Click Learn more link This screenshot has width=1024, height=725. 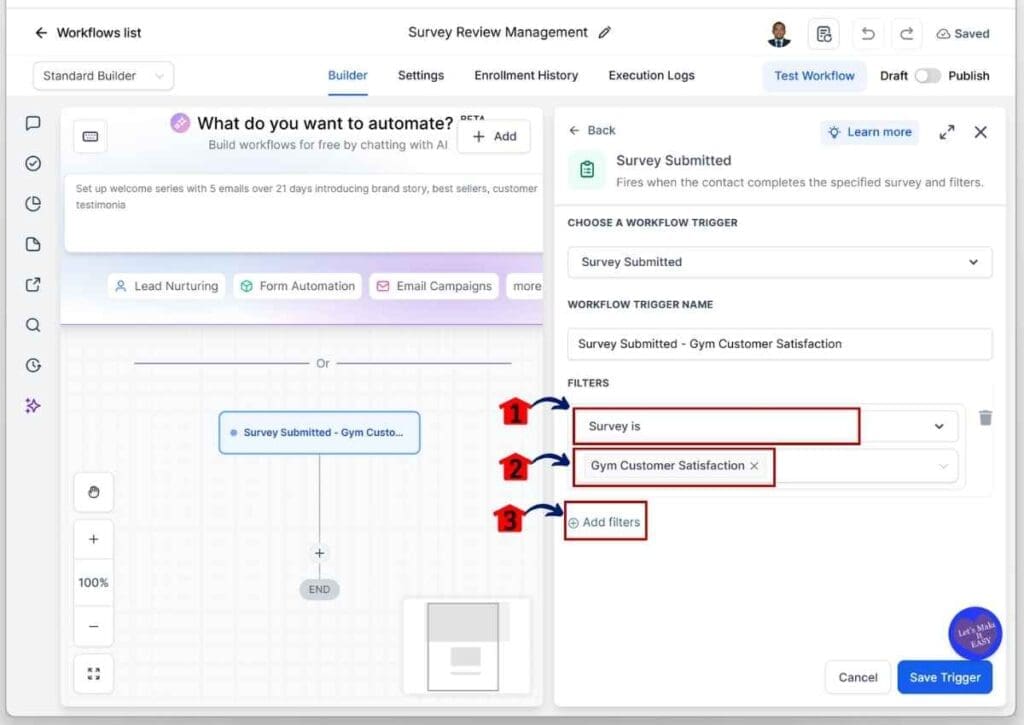(870, 132)
